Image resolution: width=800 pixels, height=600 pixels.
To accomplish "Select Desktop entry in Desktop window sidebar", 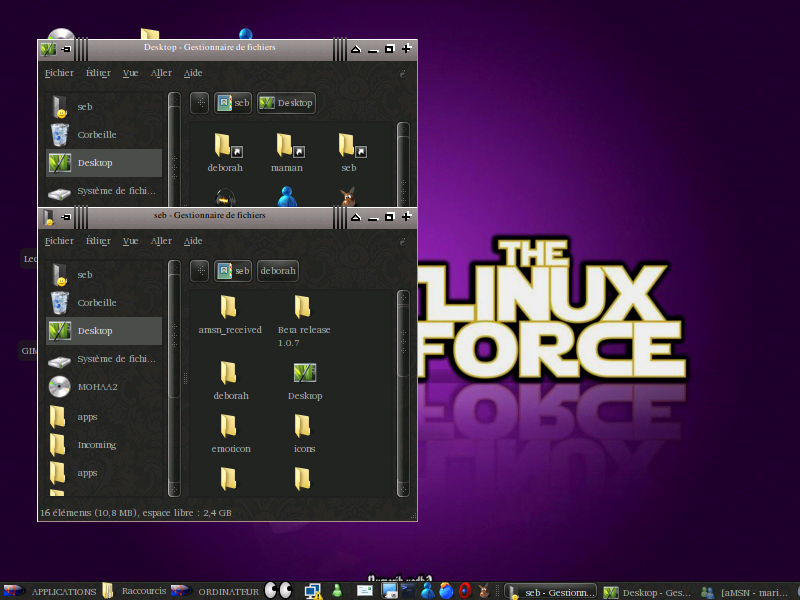I will [x=104, y=163].
